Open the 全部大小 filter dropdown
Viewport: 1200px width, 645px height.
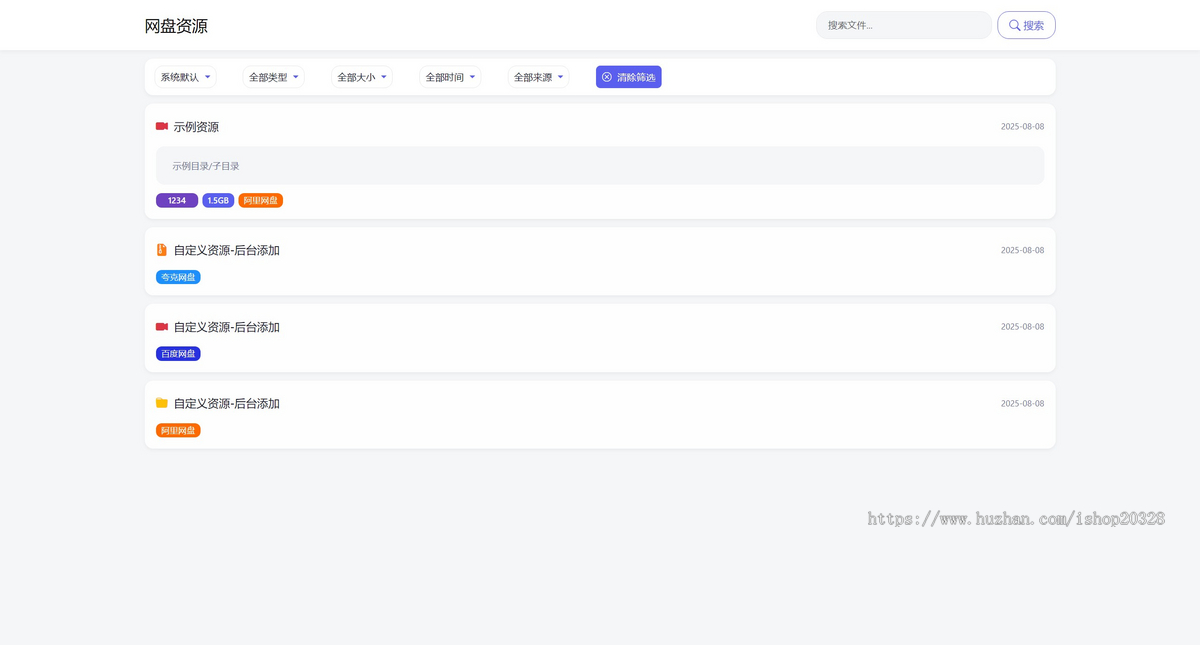pos(361,77)
